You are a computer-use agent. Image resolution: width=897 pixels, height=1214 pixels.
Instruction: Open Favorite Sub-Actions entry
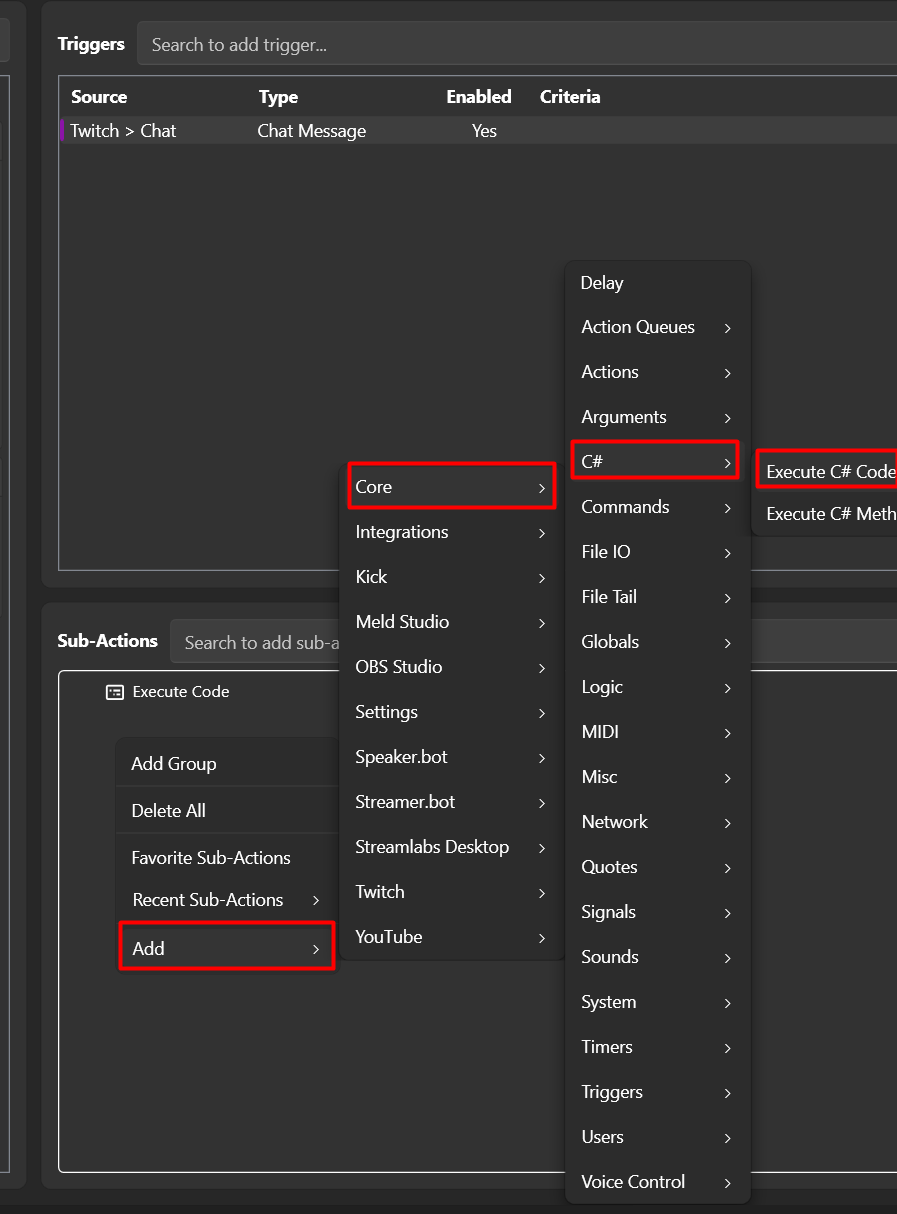pos(227,858)
